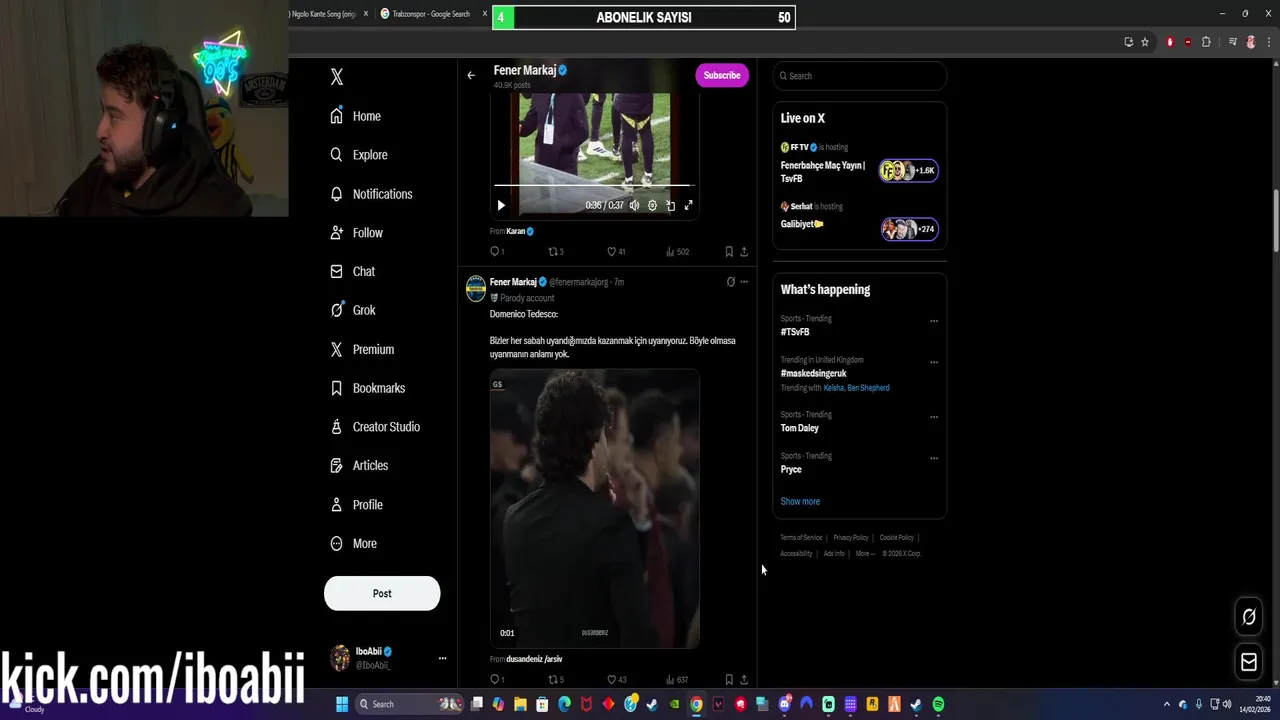Play the top video
The width and height of the screenshot is (1280, 720).
501,205
